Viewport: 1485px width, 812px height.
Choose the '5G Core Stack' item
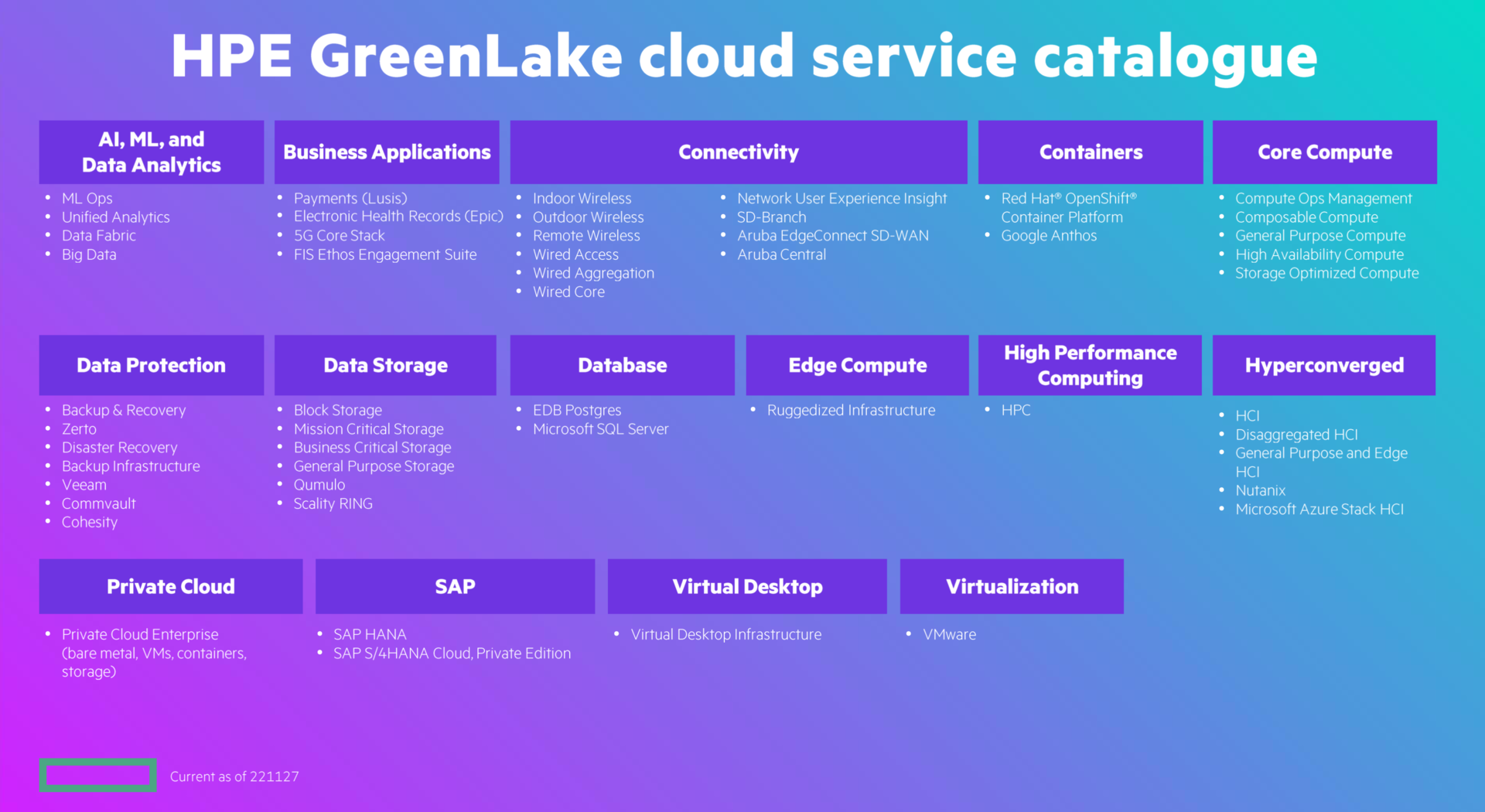pos(340,236)
